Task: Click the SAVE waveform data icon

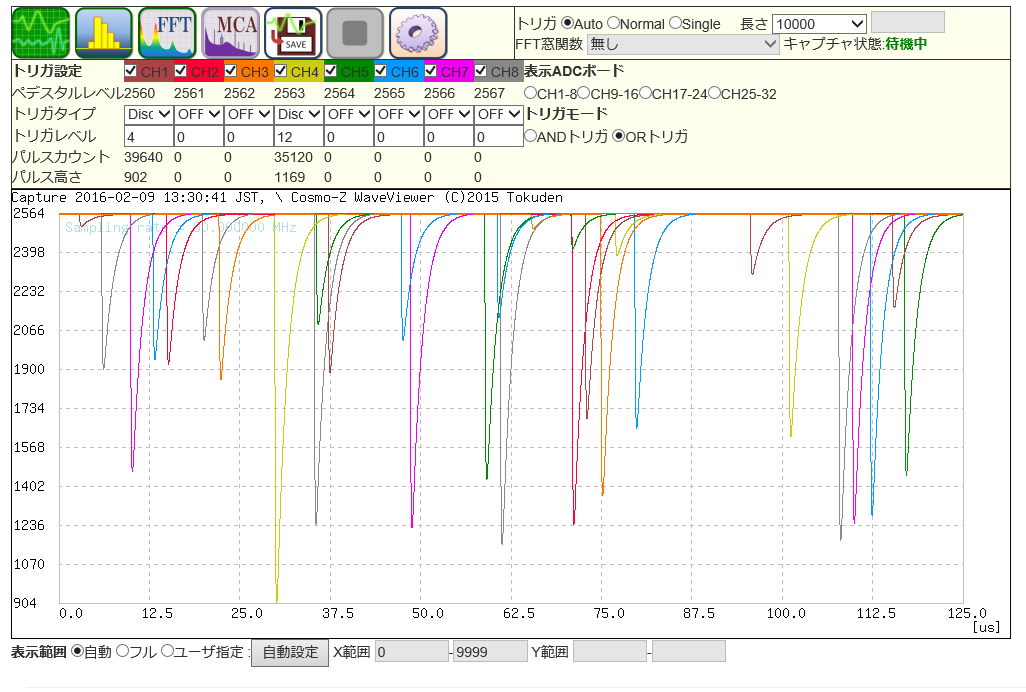Action: (293, 33)
